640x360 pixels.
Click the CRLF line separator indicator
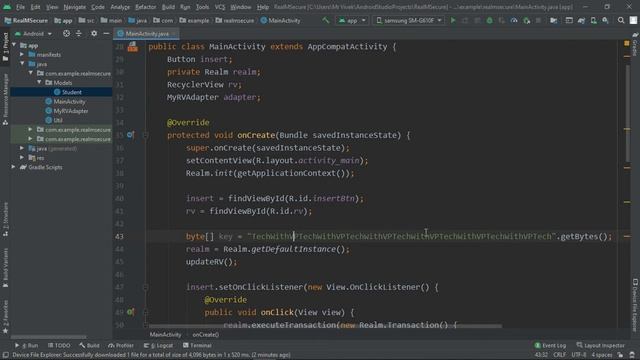(x=560, y=355)
